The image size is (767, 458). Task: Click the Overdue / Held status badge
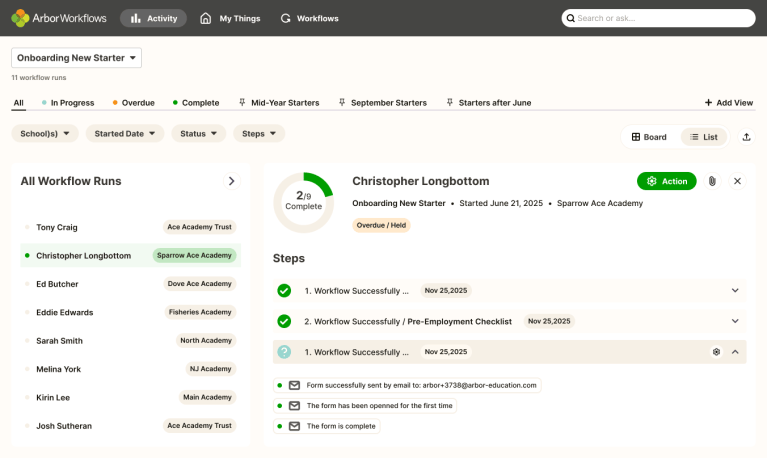click(x=381, y=225)
